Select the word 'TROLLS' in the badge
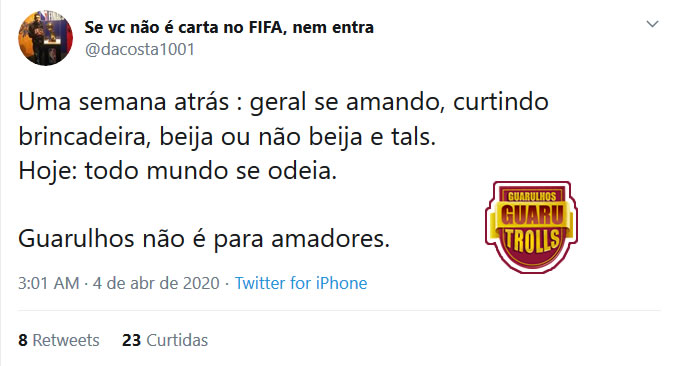 point(533,241)
